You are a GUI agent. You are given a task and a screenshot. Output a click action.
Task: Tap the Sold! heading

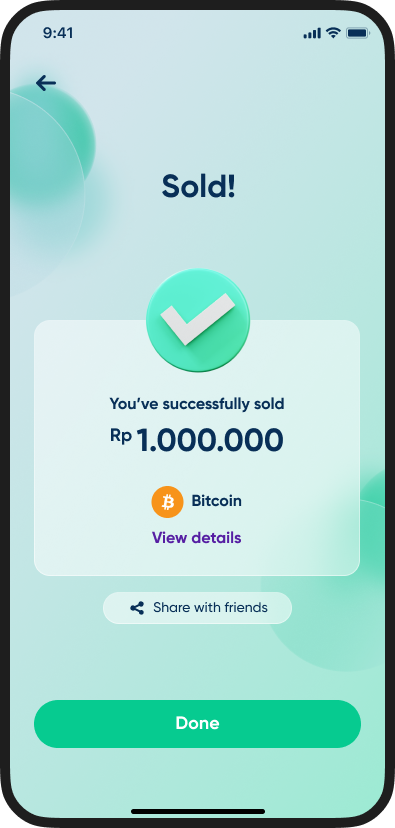198,186
